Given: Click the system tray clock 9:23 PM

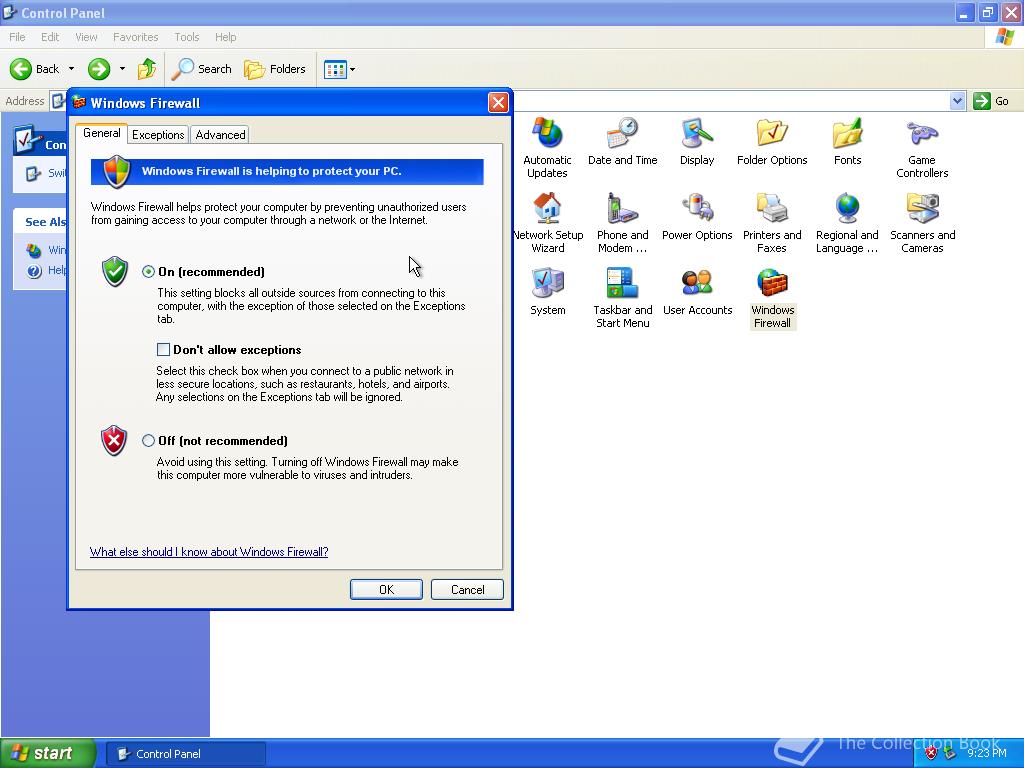Looking at the screenshot, I should click(987, 753).
